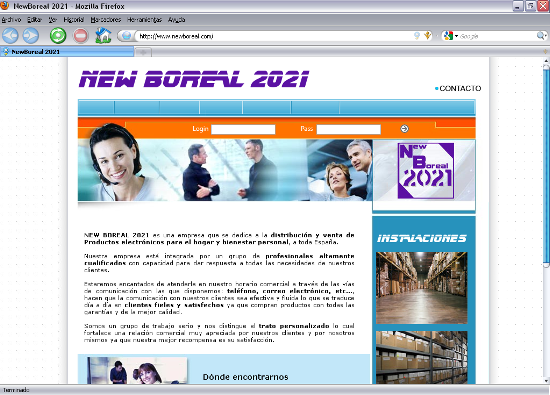Click the search magnifier icon
The image size is (550, 395).
[x=541, y=35]
